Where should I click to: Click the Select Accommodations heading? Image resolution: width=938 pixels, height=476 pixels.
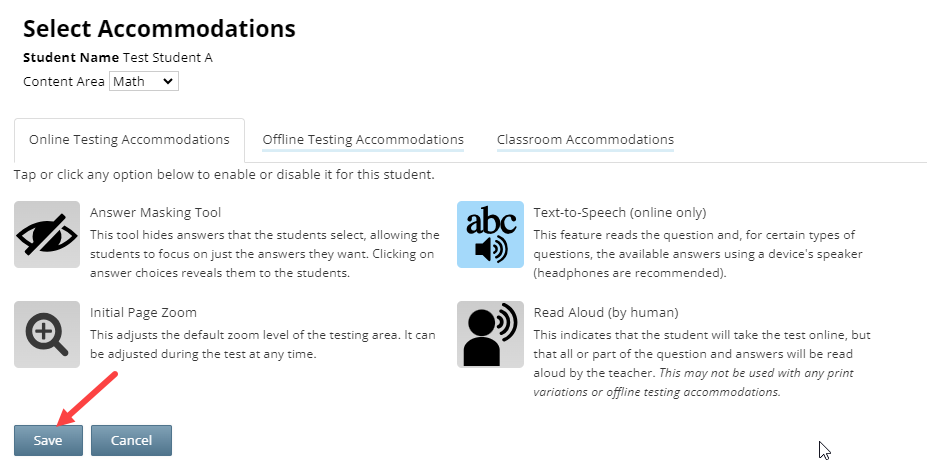(159, 28)
